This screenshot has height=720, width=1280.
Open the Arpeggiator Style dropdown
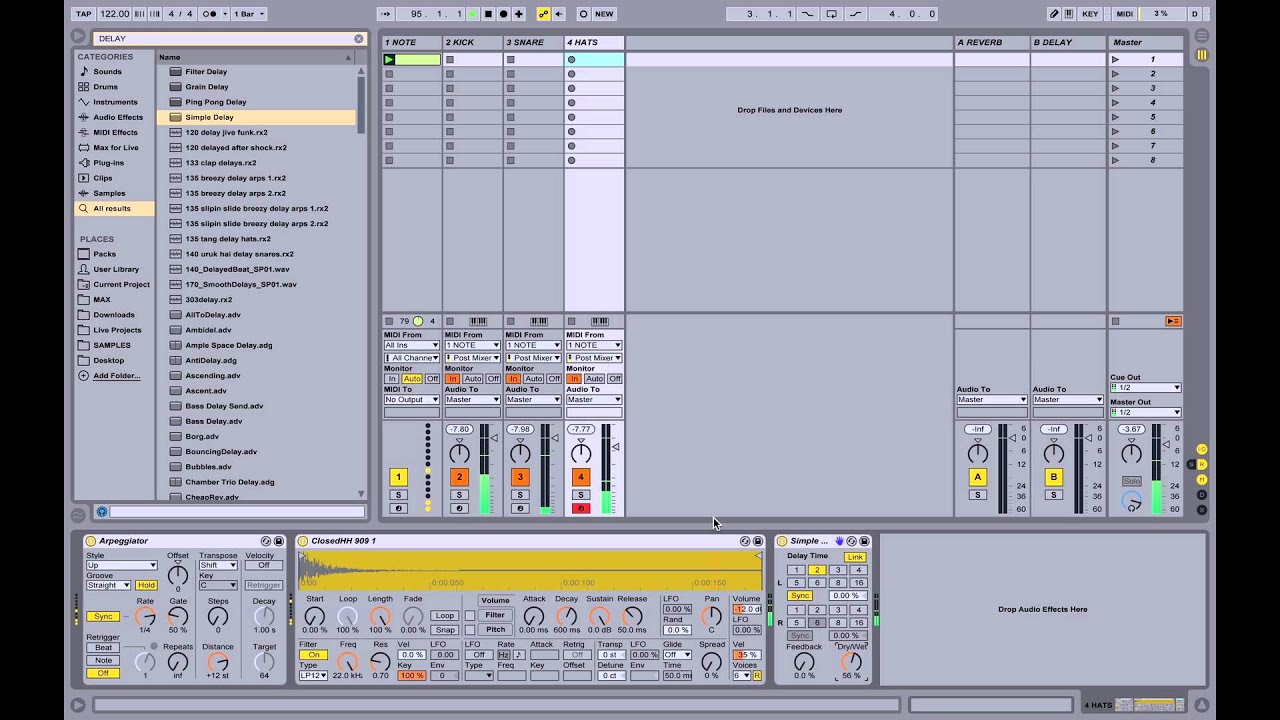click(121, 565)
